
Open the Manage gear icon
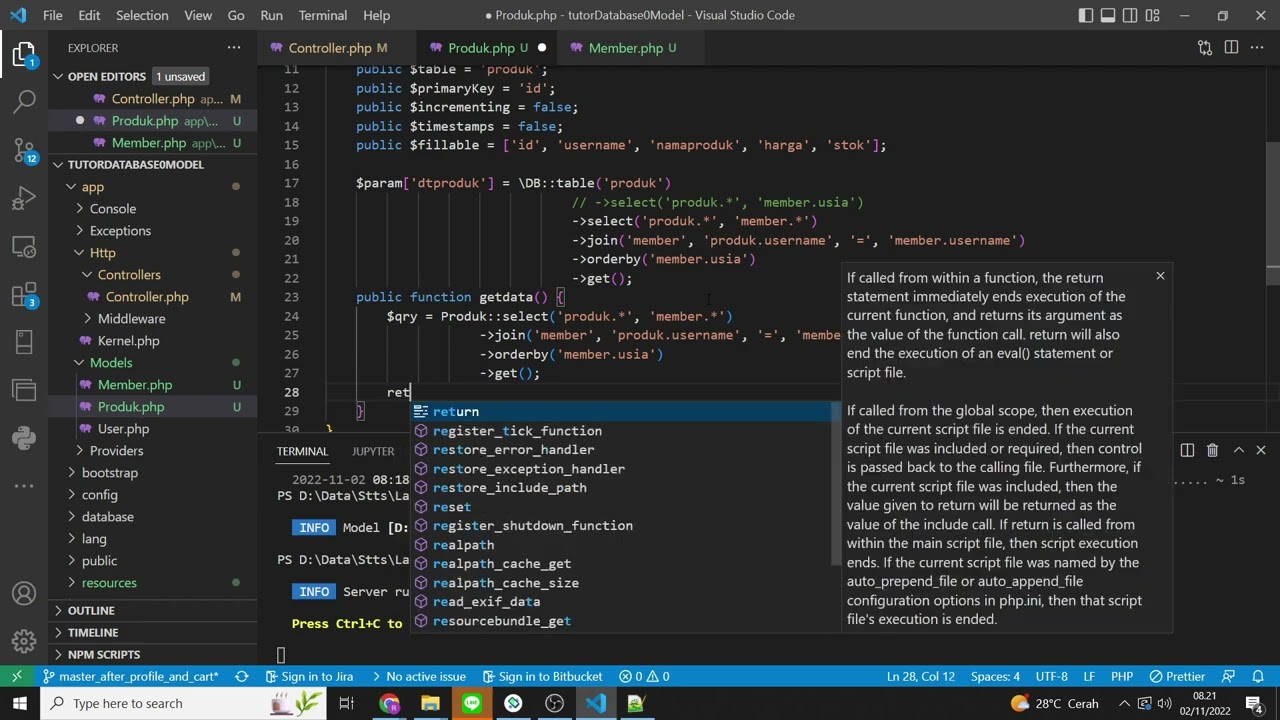pyautogui.click(x=24, y=641)
